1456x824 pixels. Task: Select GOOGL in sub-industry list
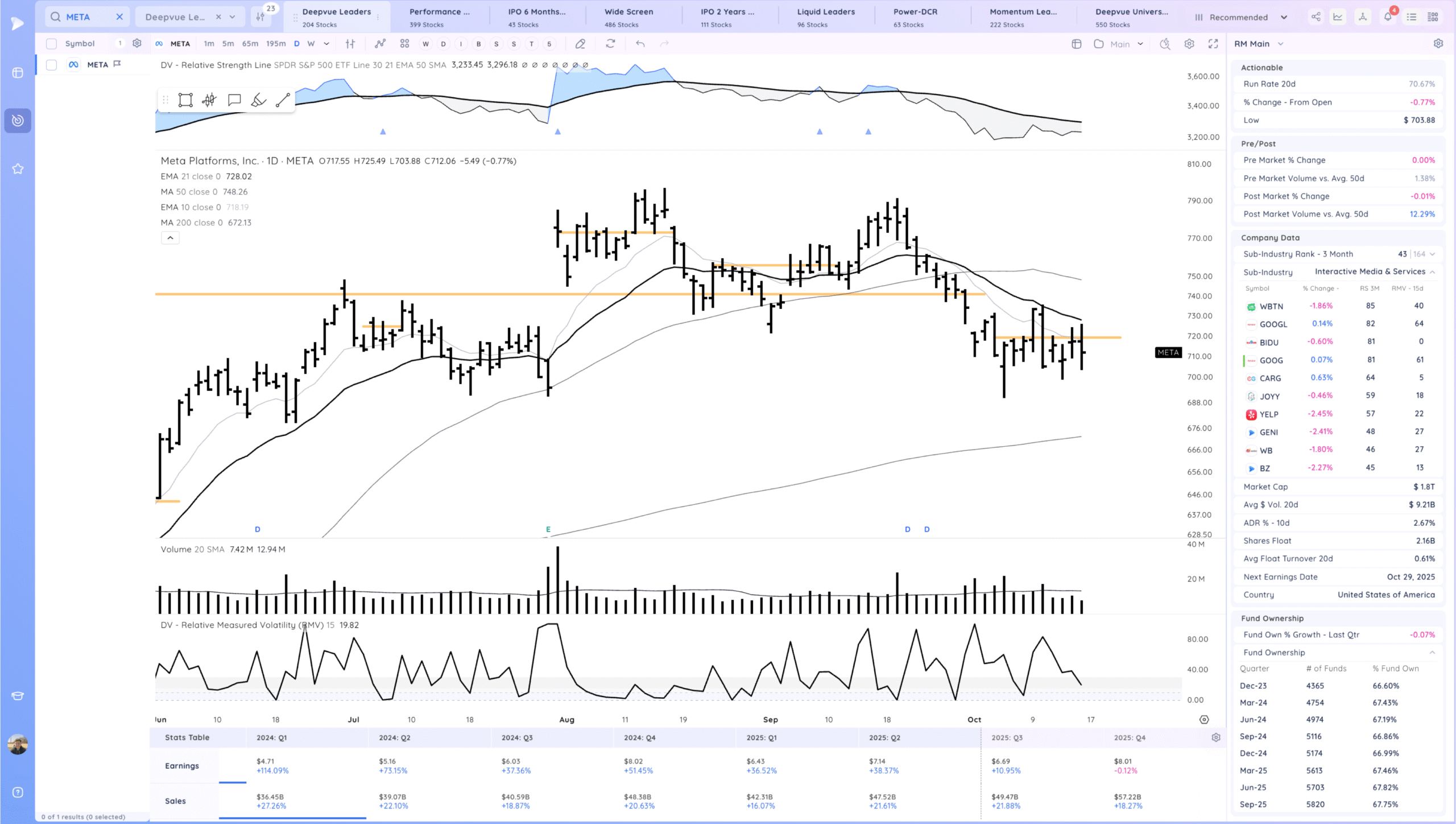pyautogui.click(x=1273, y=324)
